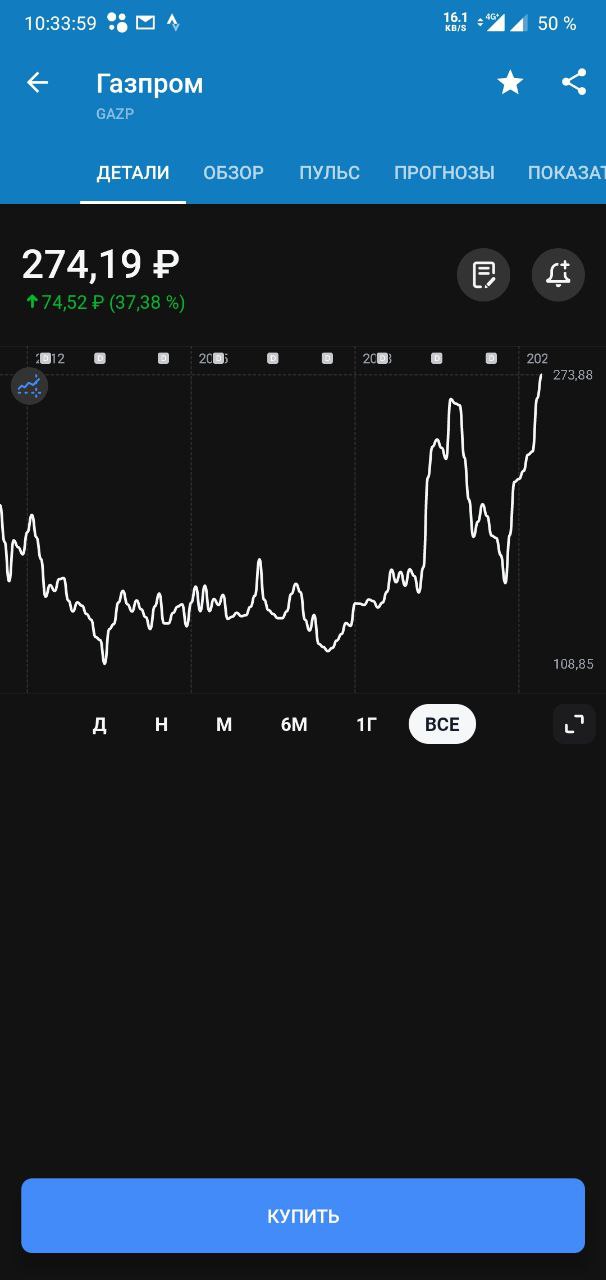The height and width of the screenshot is (1280, 606).
Task: Tap the КУПИТЬ buy button
Action: (x=303, y=1216)
